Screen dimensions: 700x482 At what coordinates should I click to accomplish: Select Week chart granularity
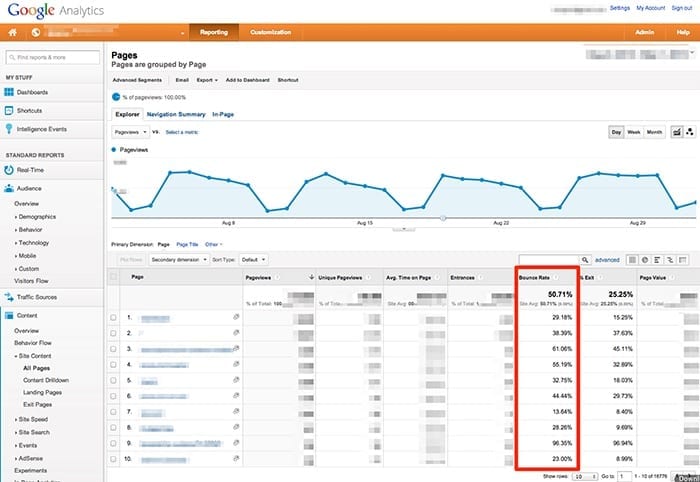pyautogui.click(x=633, y=132)
